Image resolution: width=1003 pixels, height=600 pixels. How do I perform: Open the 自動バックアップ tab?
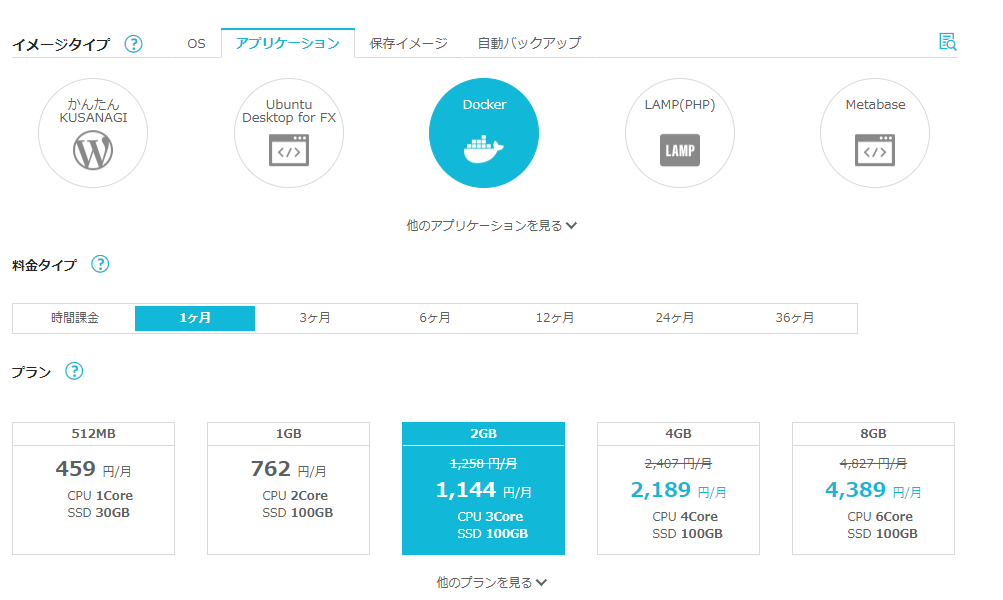pos(528,43)
